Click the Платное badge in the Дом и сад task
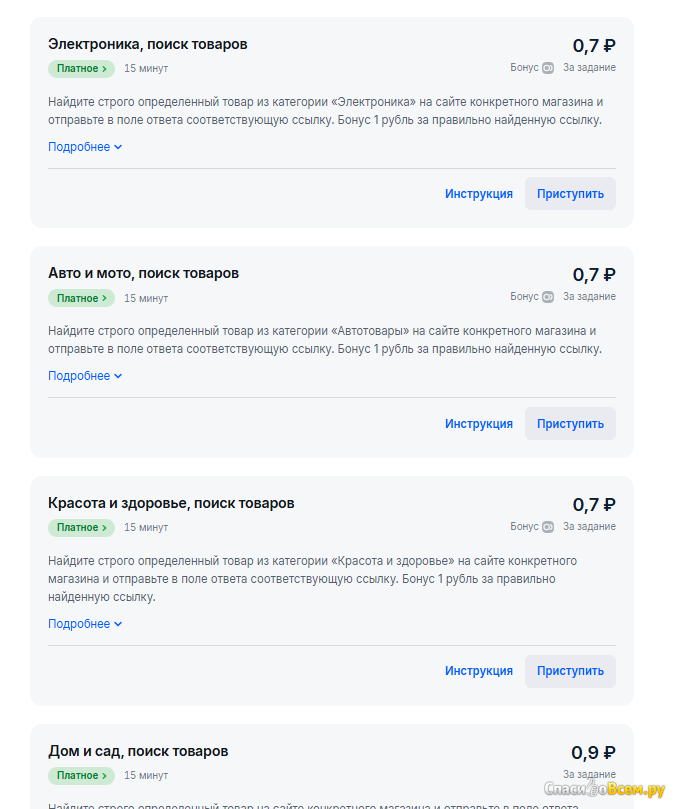The height and width of the screenshot is (809, 678). 82,775
